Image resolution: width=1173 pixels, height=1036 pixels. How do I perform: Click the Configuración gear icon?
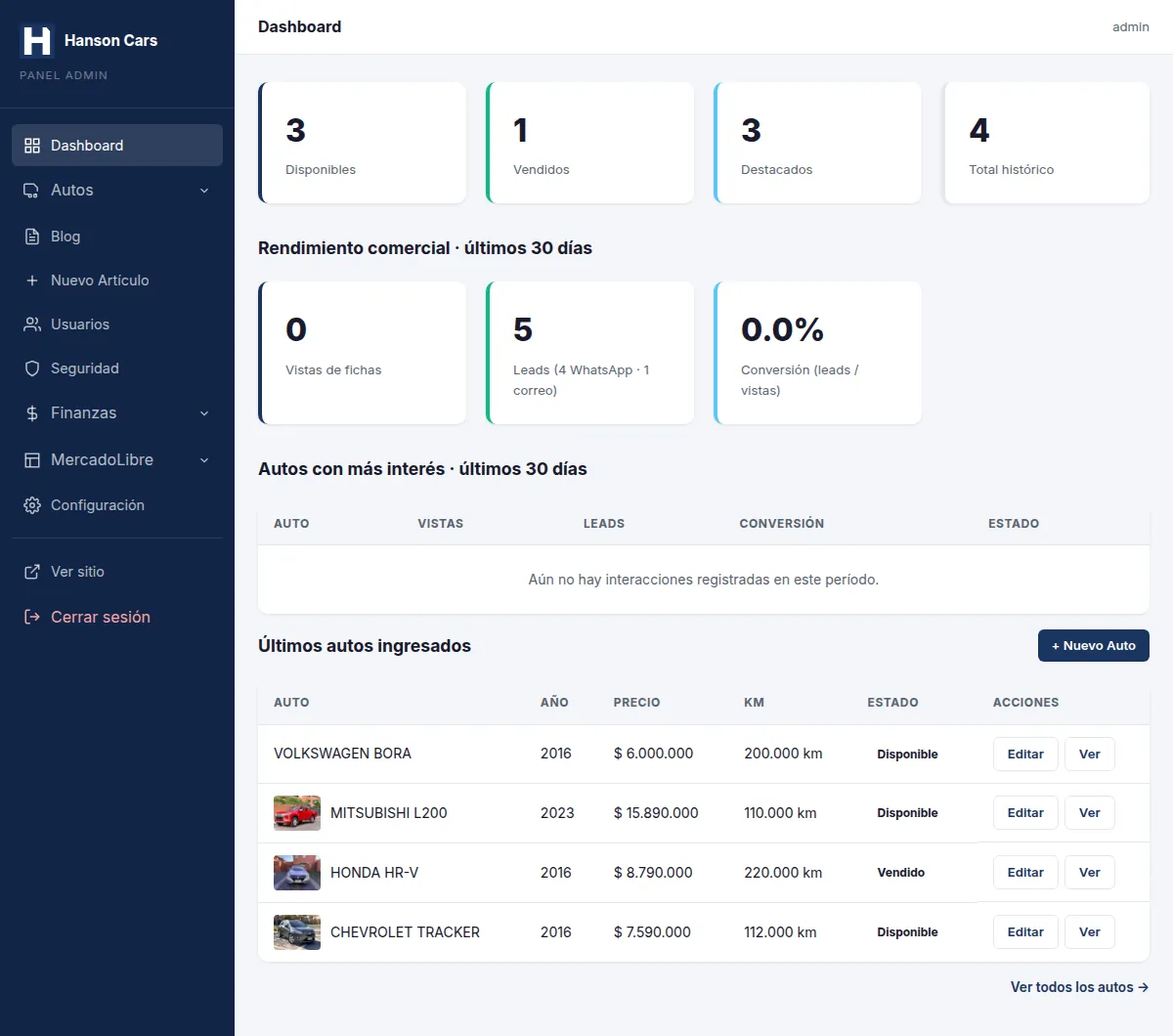point(32,505)
